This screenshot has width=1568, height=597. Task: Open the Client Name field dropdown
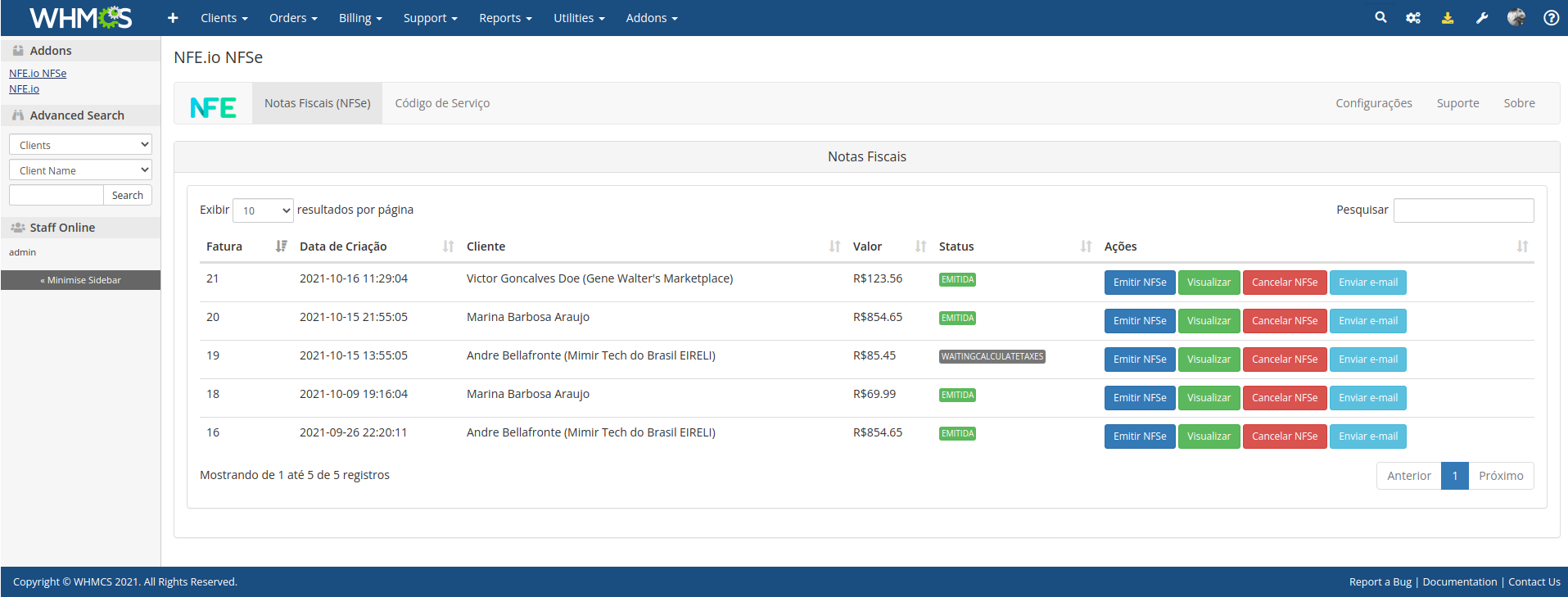point(80,170)
